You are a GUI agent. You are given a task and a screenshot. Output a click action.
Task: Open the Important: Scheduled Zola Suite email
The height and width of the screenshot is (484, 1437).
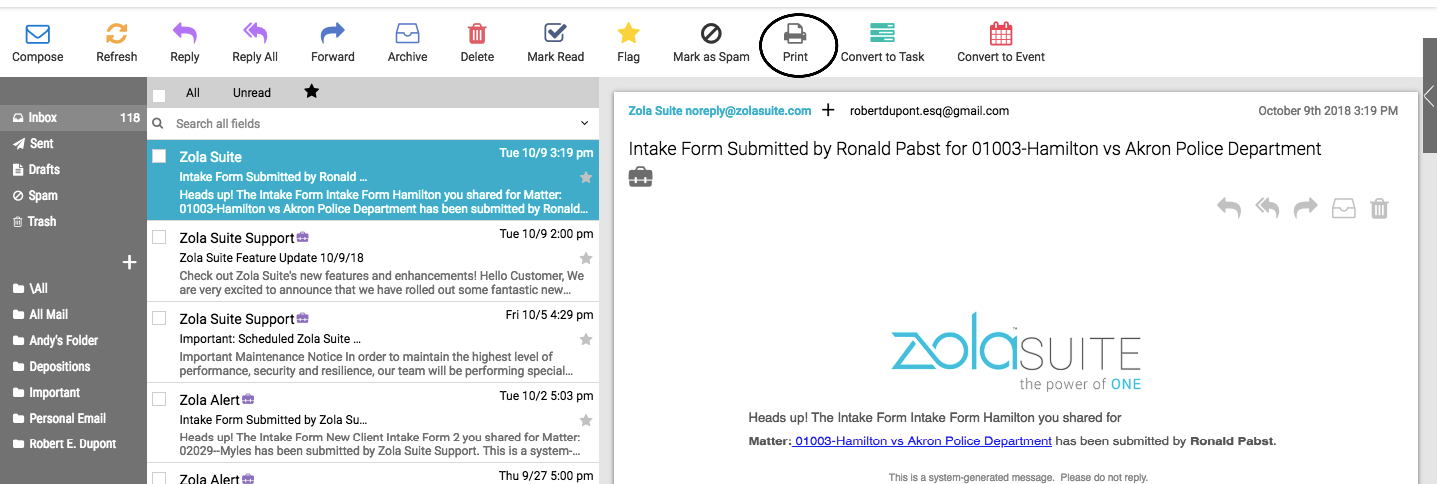(x=373, y=342)
